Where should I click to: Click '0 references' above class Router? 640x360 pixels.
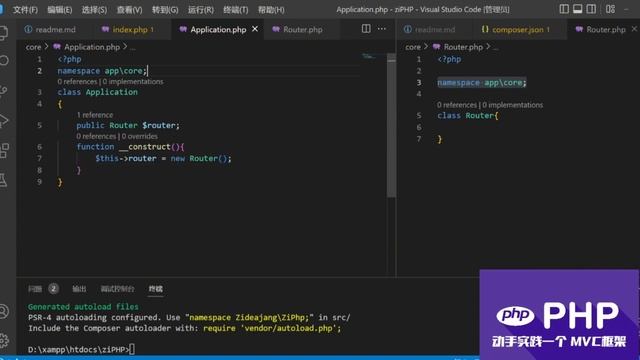[x=457, y=105]
